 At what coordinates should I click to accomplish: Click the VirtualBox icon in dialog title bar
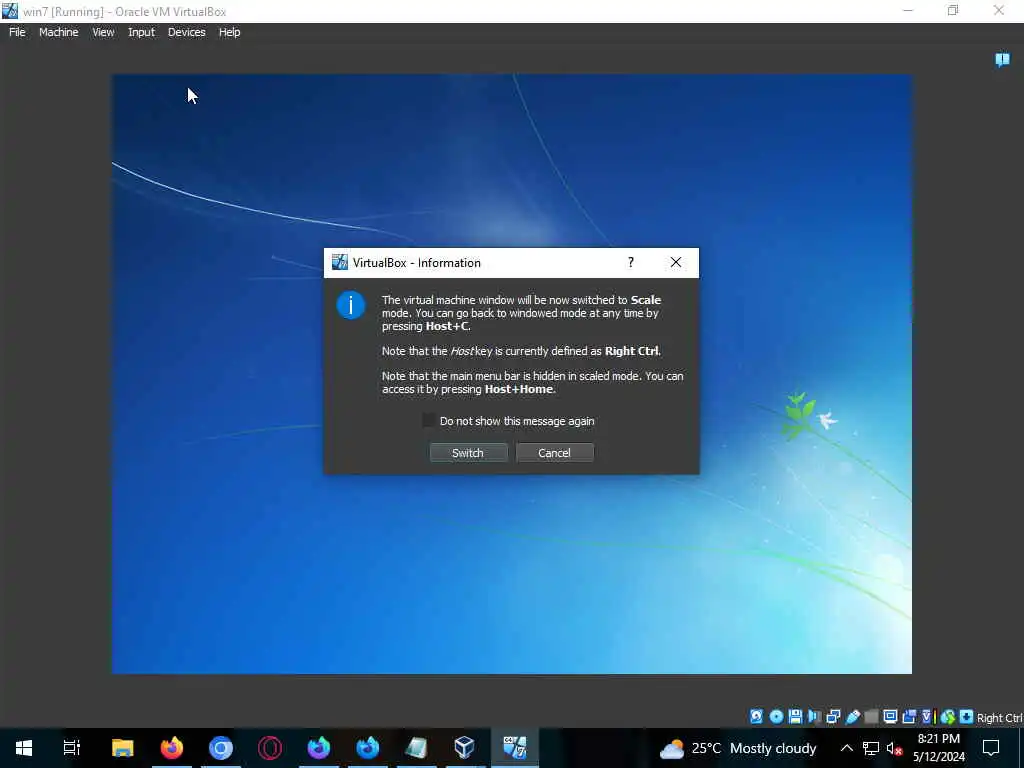tap(340, 263)
